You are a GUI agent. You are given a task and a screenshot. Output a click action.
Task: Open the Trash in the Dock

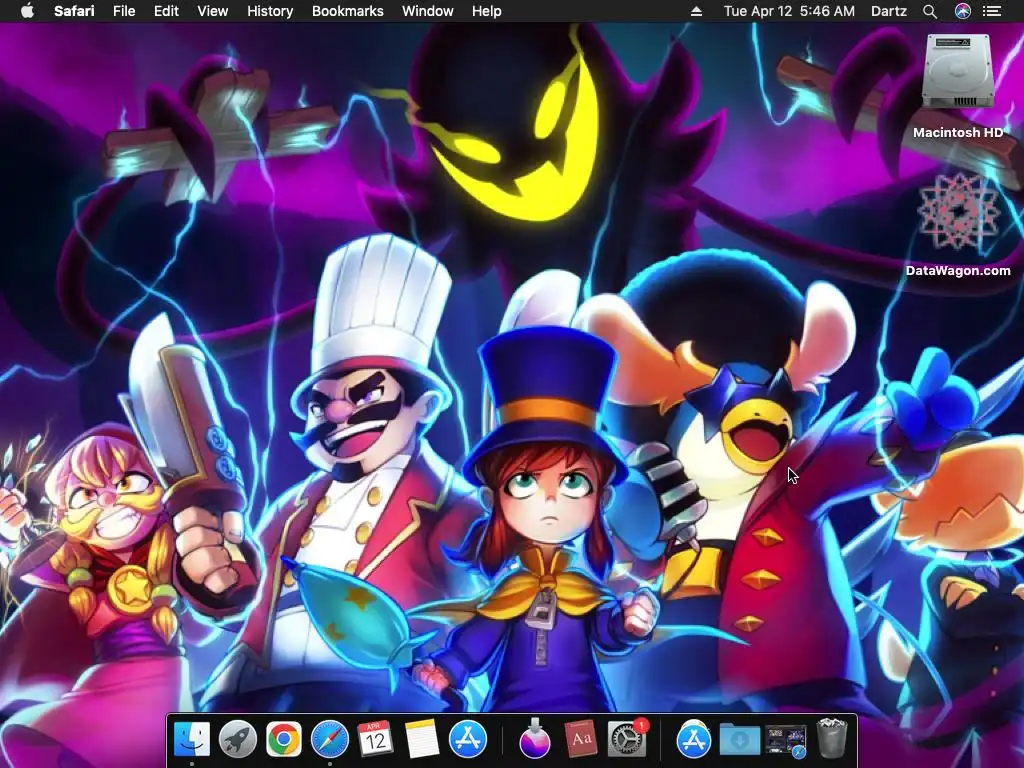pyautogui.click(x=832, y=738)
